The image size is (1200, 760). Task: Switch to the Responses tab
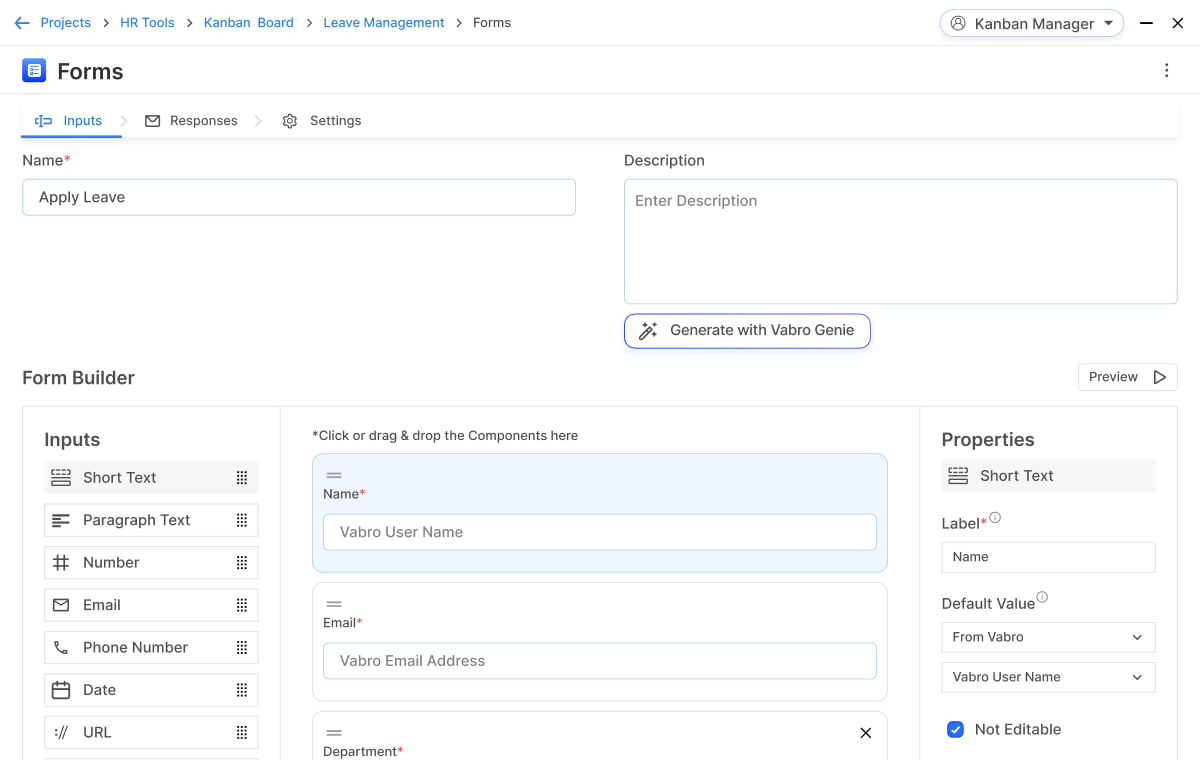[x=203, y=120]
